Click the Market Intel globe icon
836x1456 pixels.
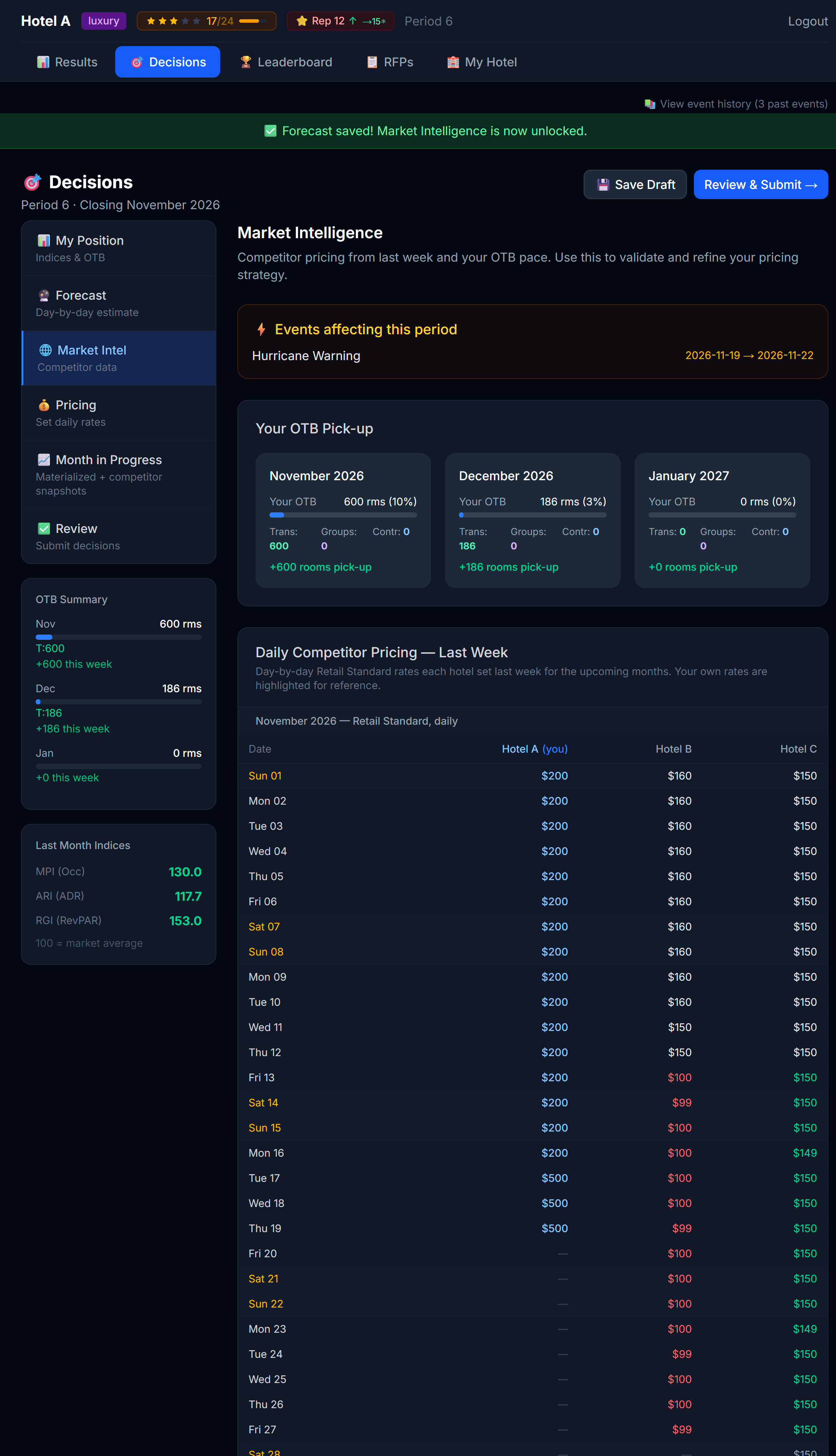click(x=45, y=350)
